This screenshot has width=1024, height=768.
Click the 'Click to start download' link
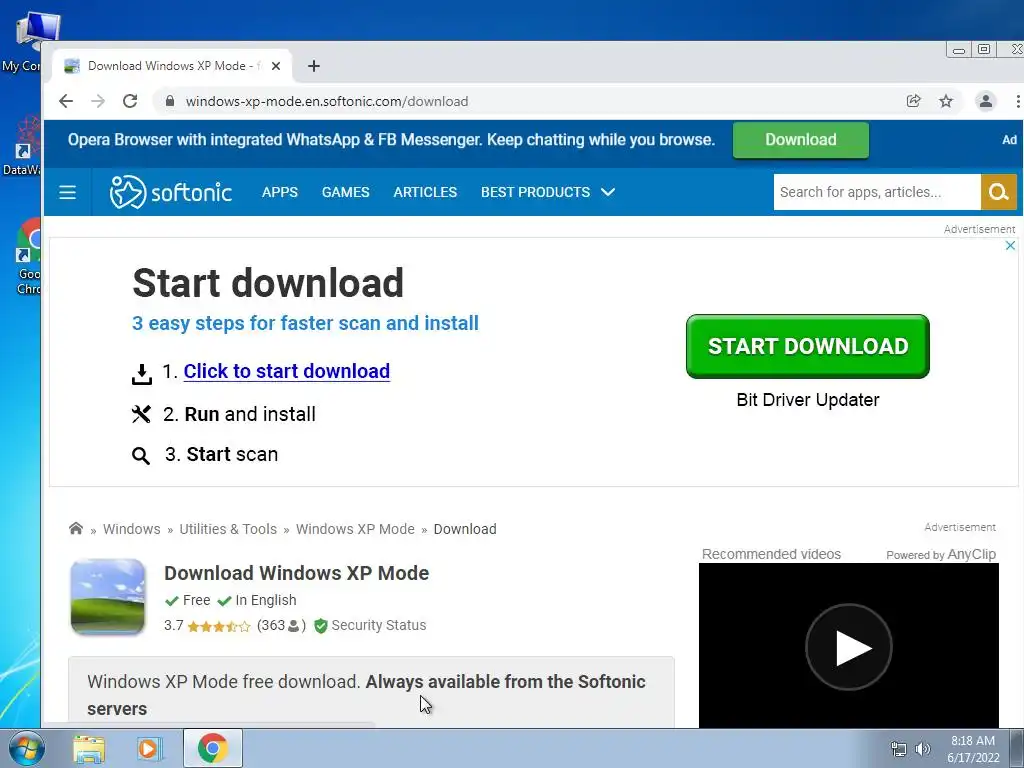(x=287, y=371)
